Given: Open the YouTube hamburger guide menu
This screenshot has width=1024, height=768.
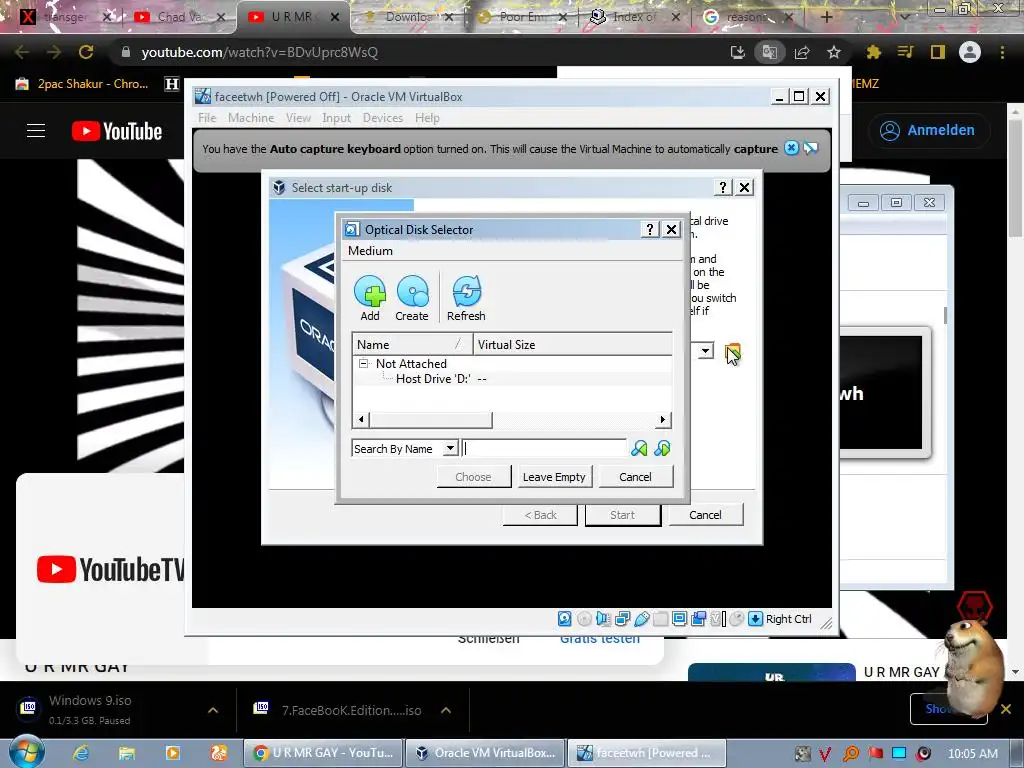Looking at the screenshot, I should point(36,131).
